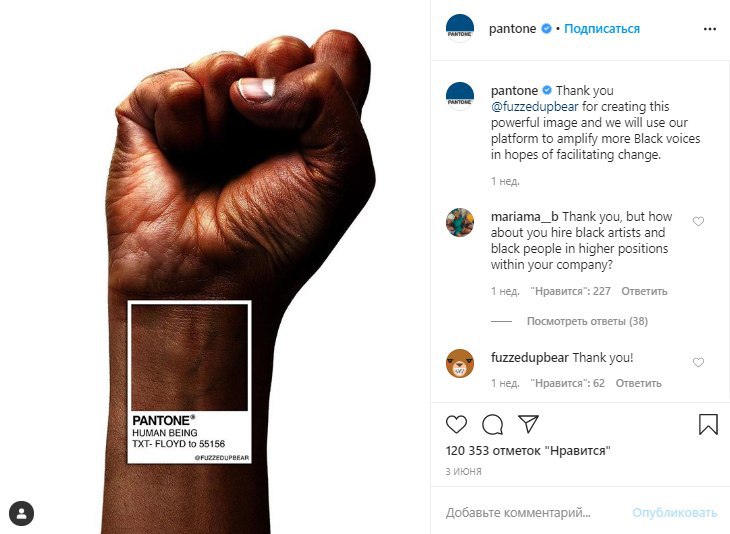View the 120 353 отметок "Нравится" likes list
The height and width of the screenshot is (534, 730).
528,451
